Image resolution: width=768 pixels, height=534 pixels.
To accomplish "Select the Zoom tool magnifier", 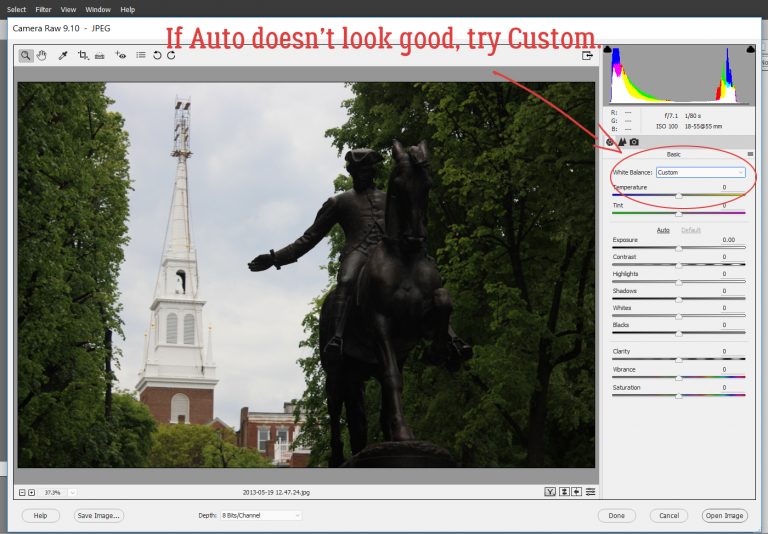I will (25, 55).
